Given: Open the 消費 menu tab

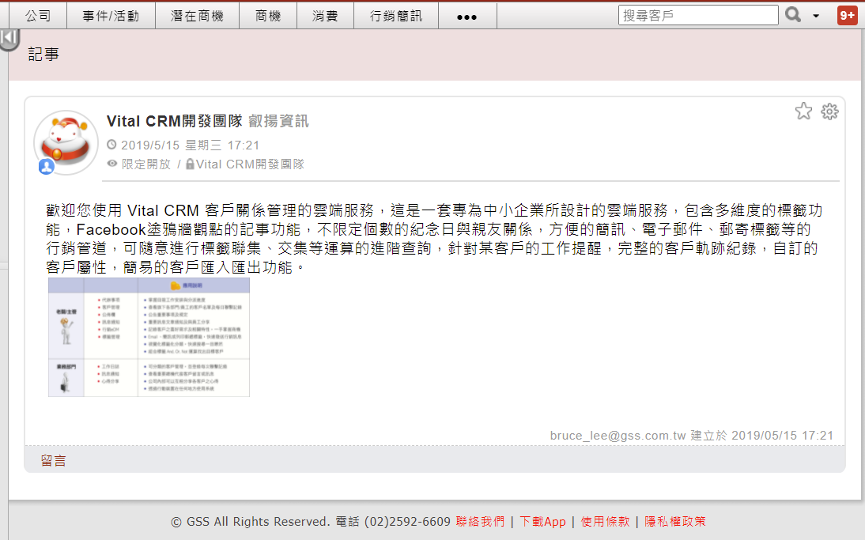Looking at the screenshot, I should (325, 15).
